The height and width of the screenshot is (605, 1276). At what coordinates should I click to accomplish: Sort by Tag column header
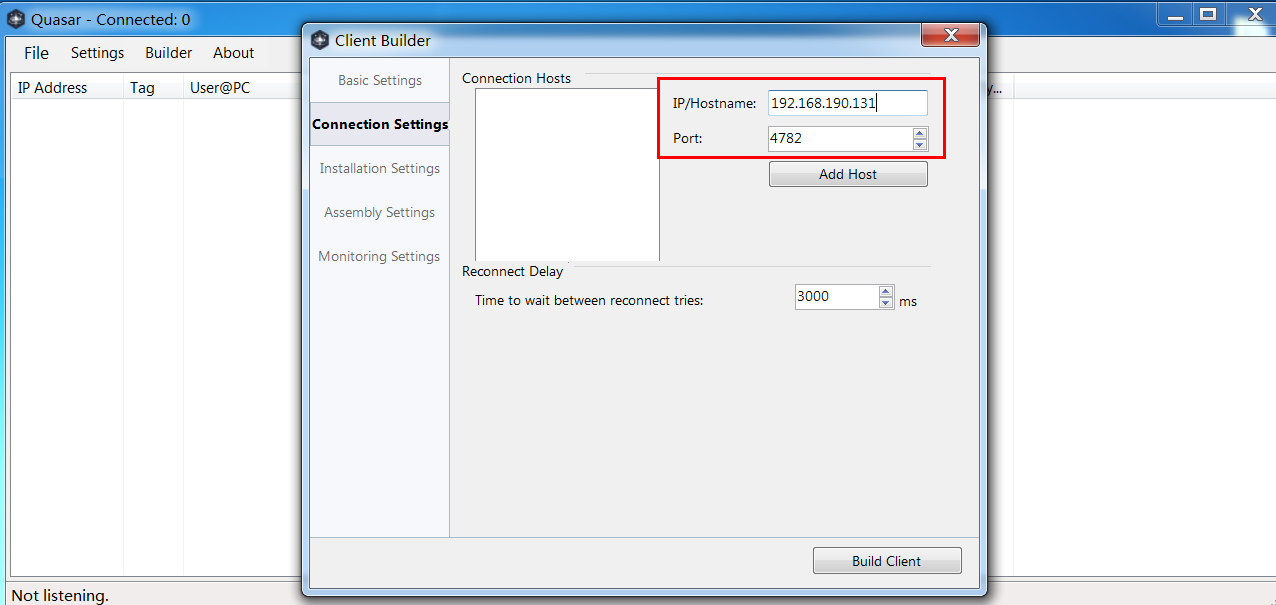[153, 88]
